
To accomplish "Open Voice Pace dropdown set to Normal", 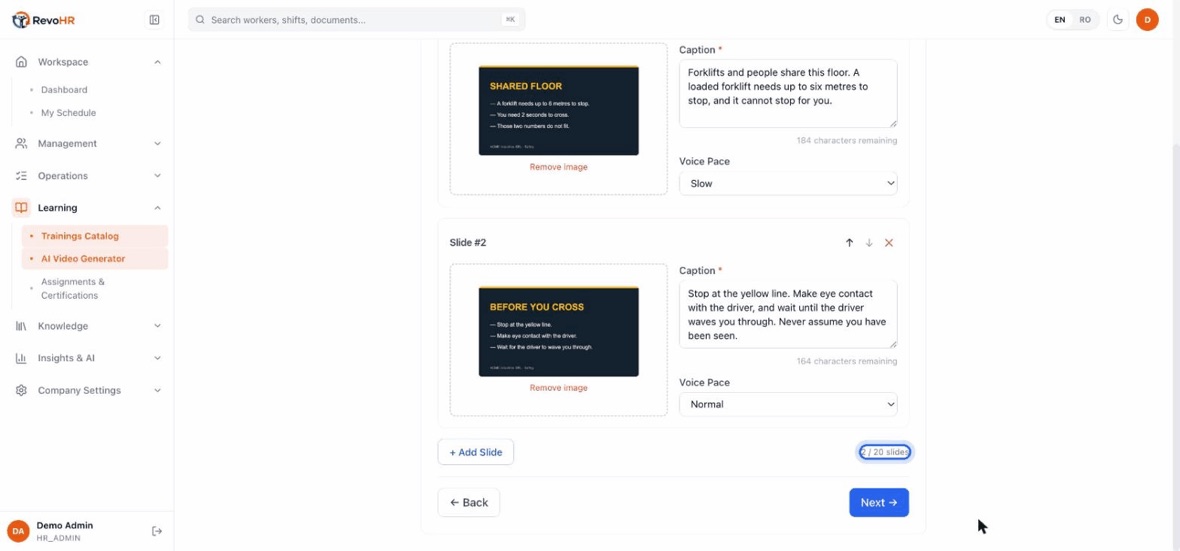I will (788, 404).
